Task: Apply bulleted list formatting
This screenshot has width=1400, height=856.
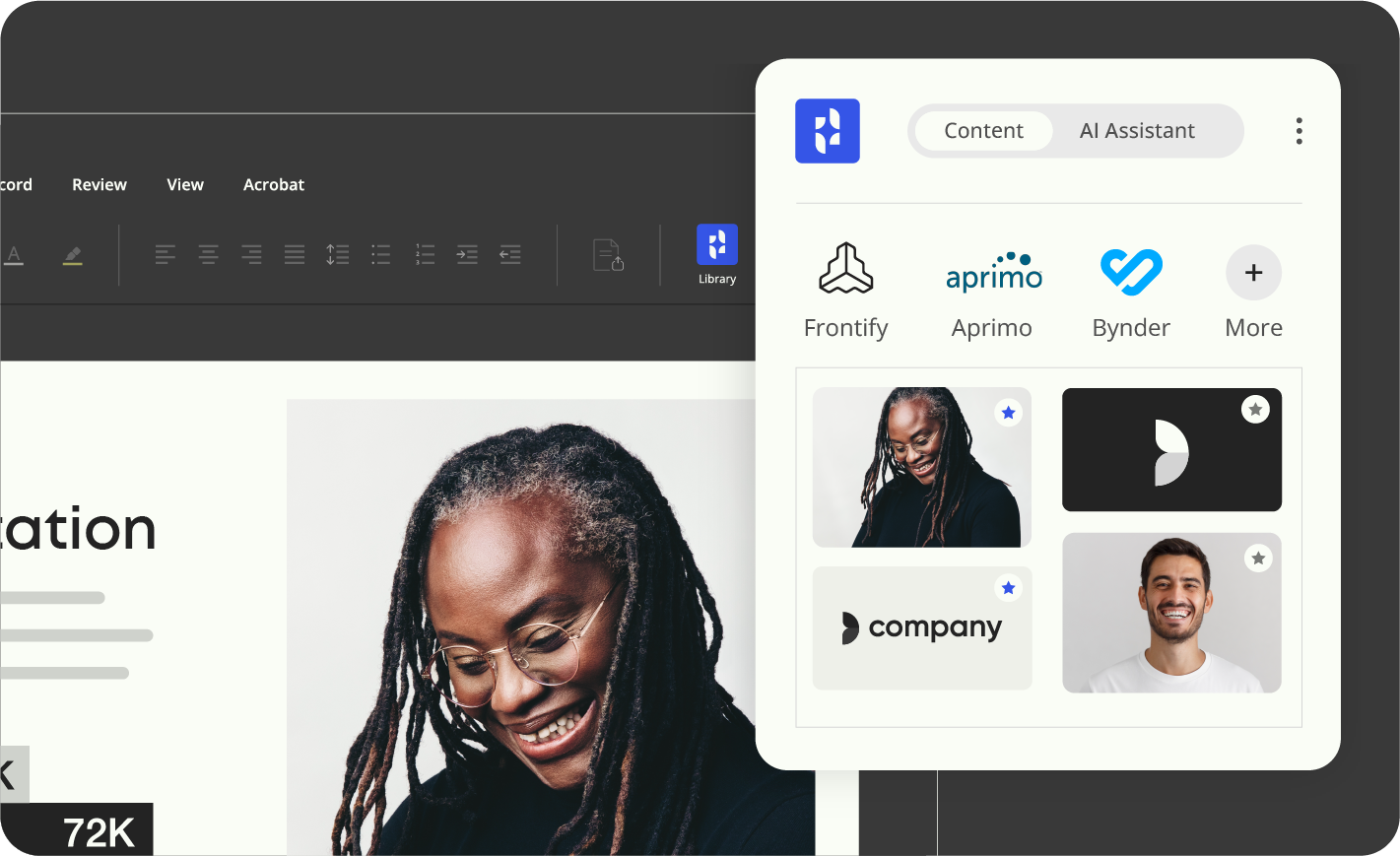Action: [x=381, y=255]
